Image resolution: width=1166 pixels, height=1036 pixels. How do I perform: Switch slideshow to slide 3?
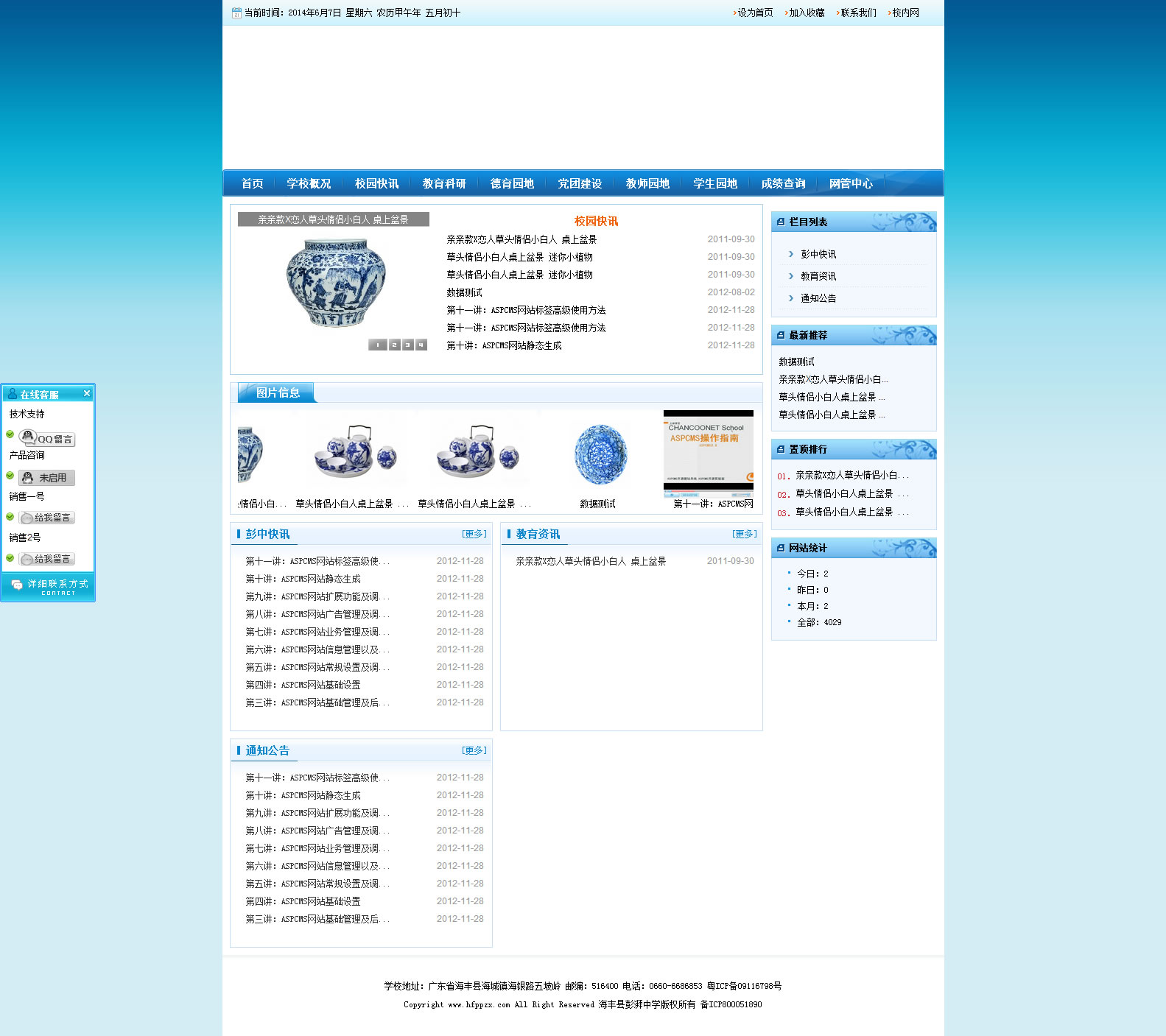point(407,345)
